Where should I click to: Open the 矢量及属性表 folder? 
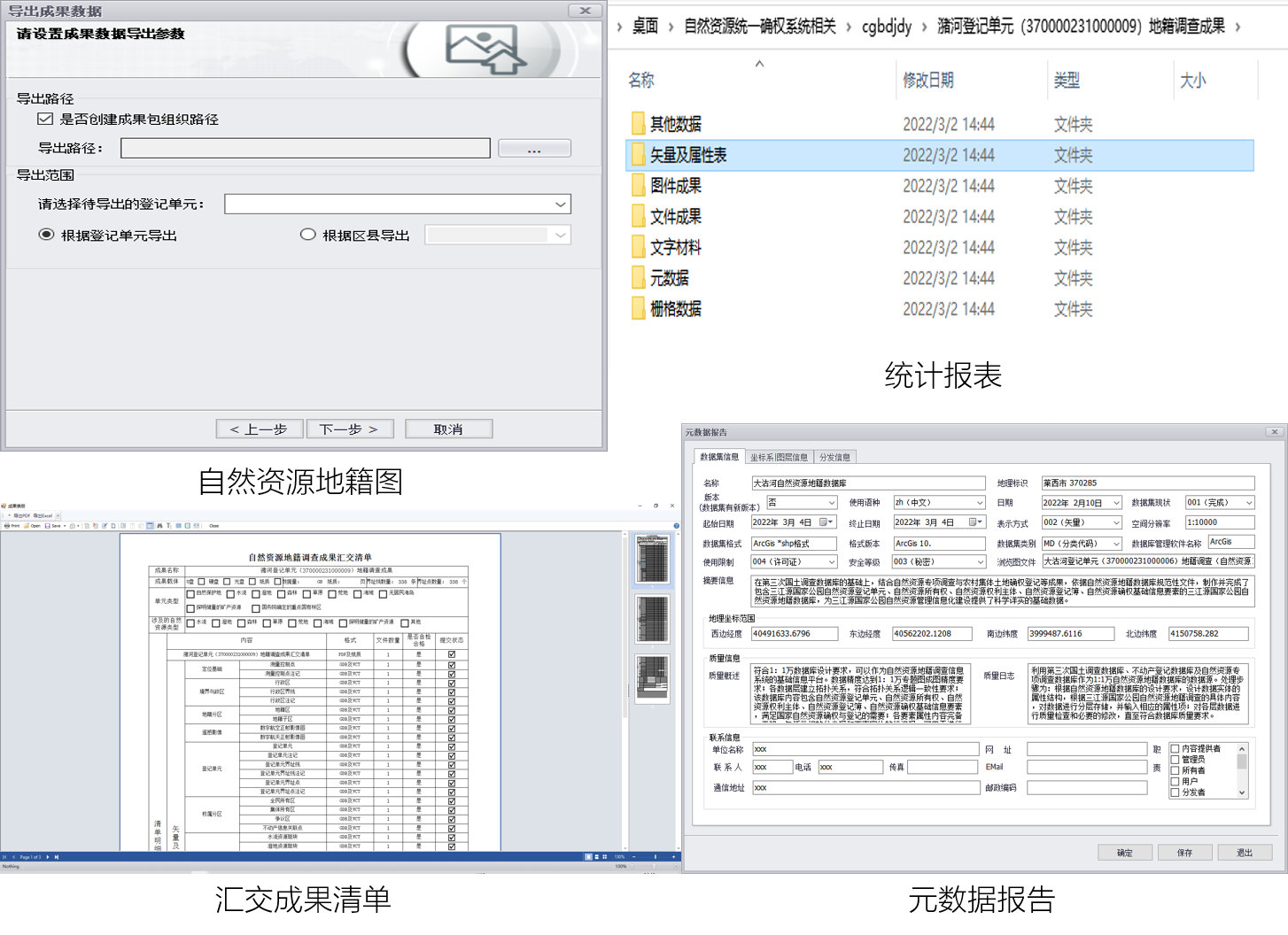[687, 155]
